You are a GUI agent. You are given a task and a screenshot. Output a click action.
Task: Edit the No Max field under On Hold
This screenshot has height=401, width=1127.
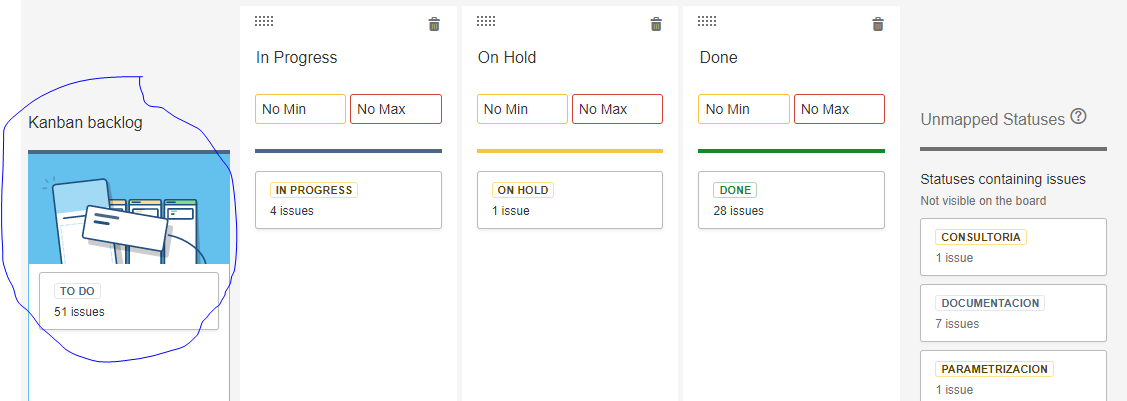[617, 109]
